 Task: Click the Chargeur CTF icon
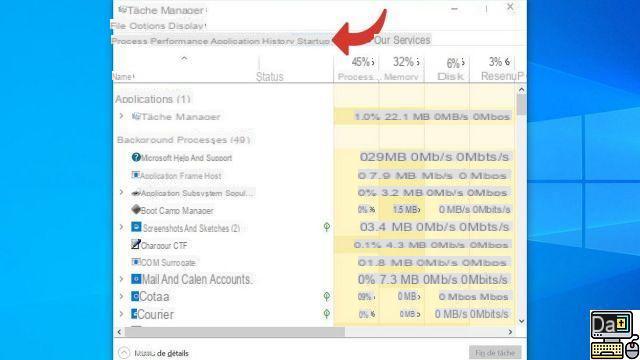point(136,244)
